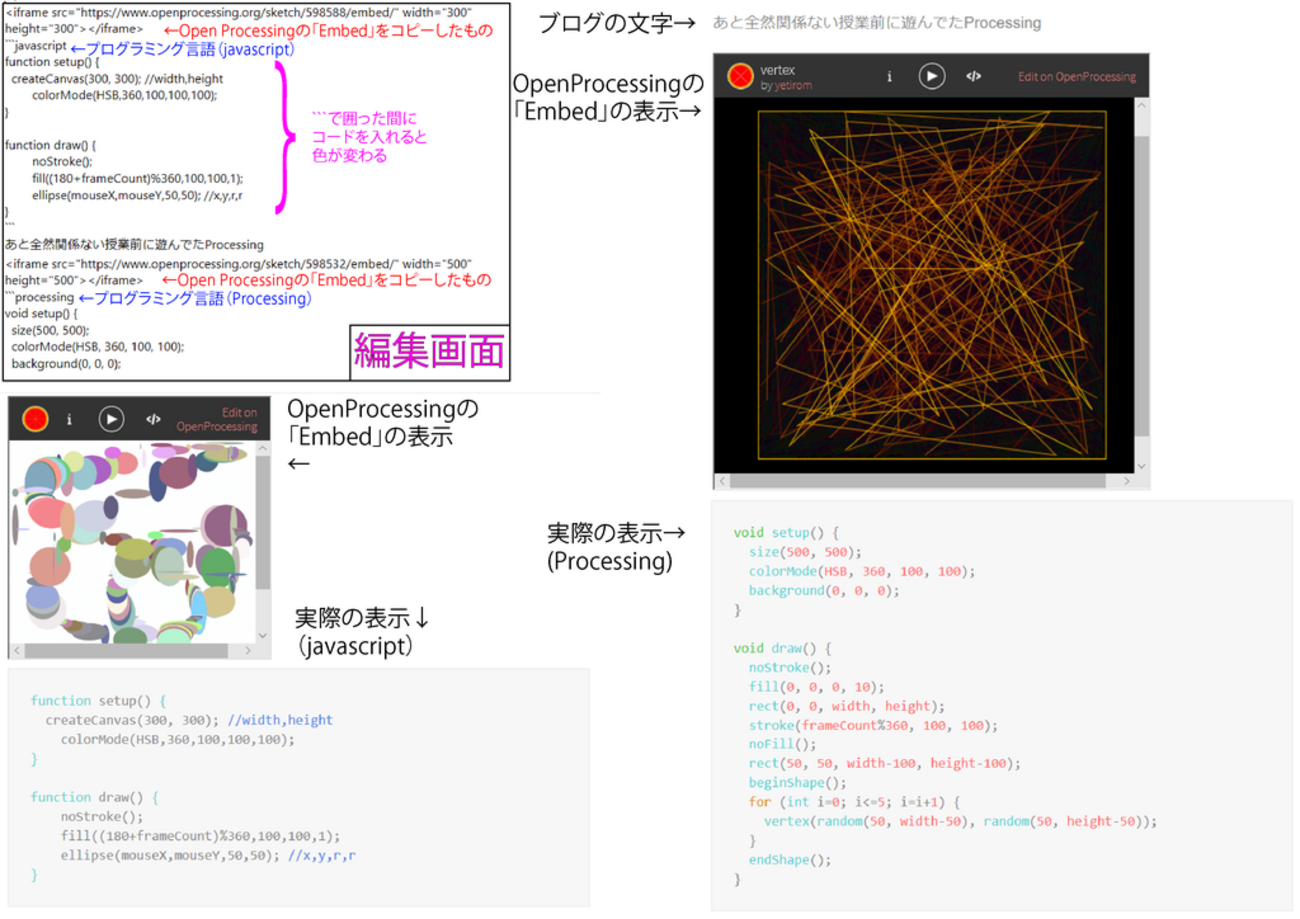1300x919 pixels.
Task: Click the down scroll arrow in the ellipses embed
Action: [263, 635]
